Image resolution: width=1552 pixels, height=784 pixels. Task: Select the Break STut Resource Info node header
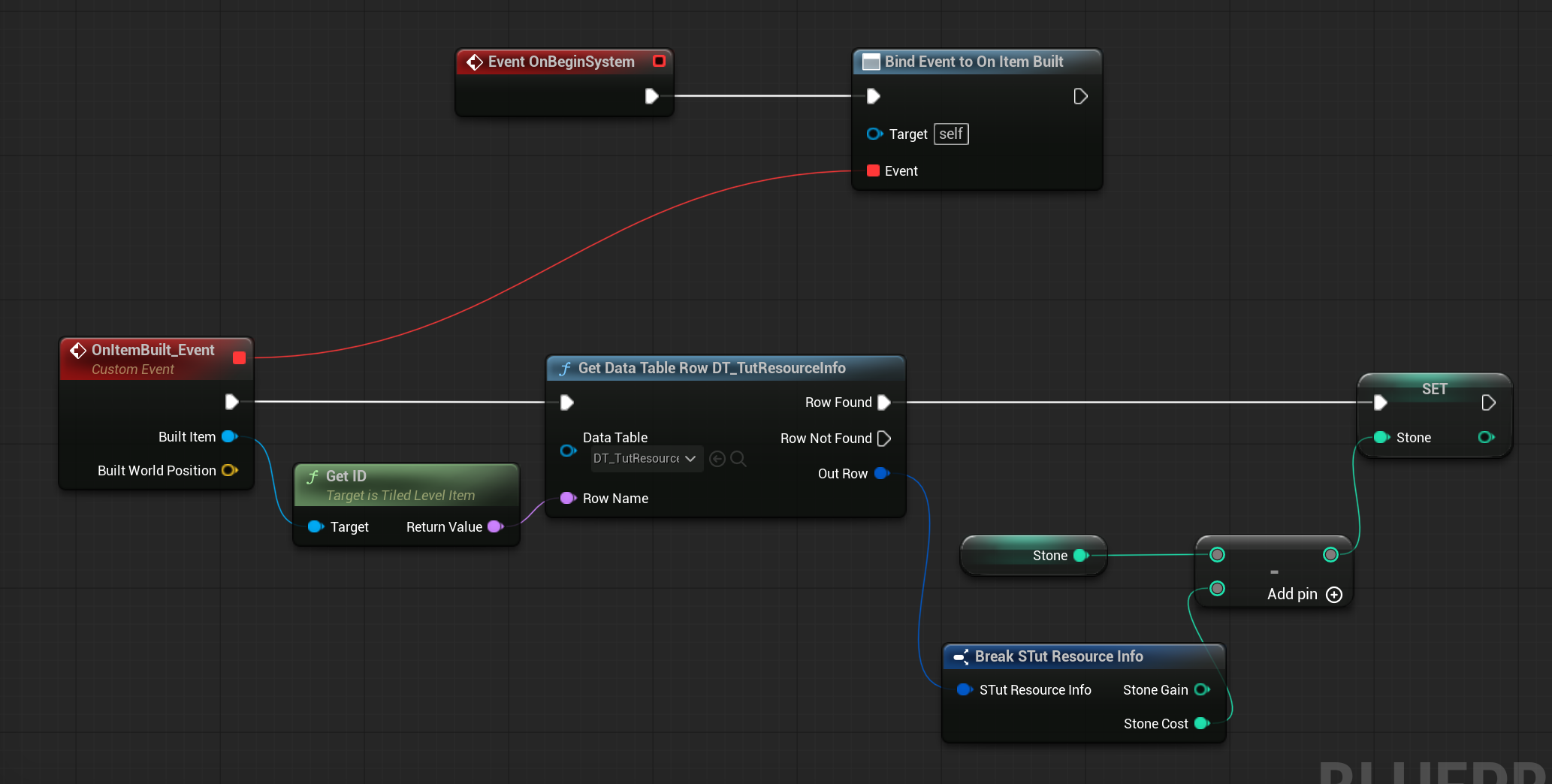coord(1058,656)
